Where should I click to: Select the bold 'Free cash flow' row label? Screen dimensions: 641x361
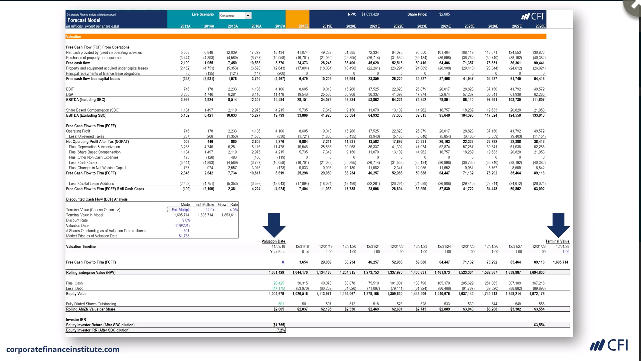pyautogui.click(x=78, y=63)
